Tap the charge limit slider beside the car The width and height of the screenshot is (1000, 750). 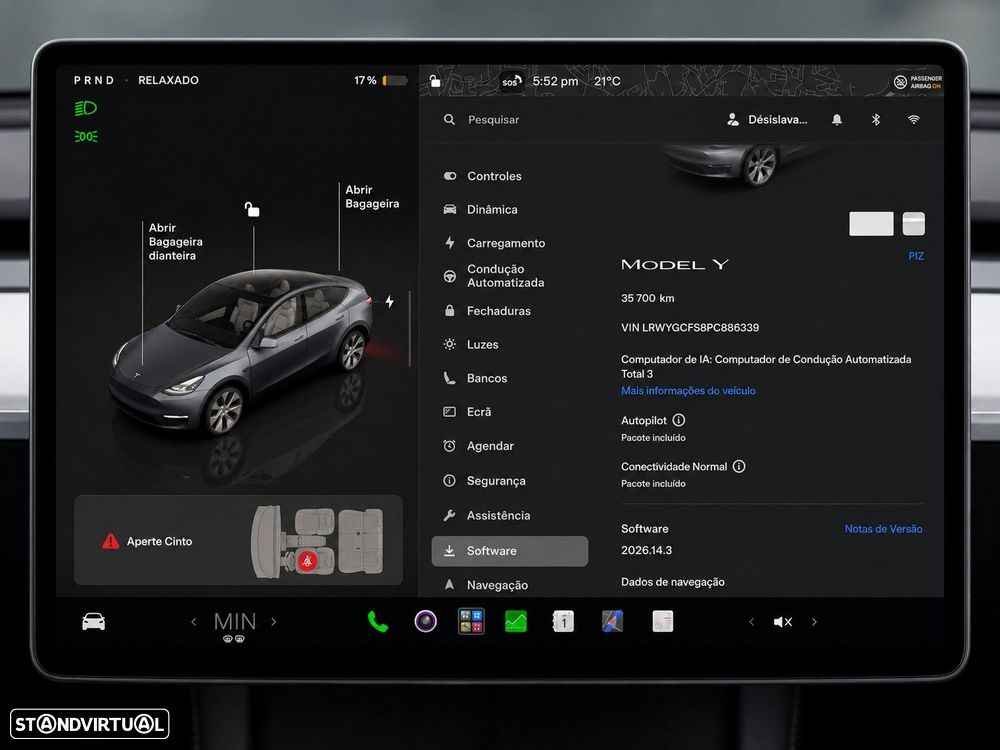point(409,328)
